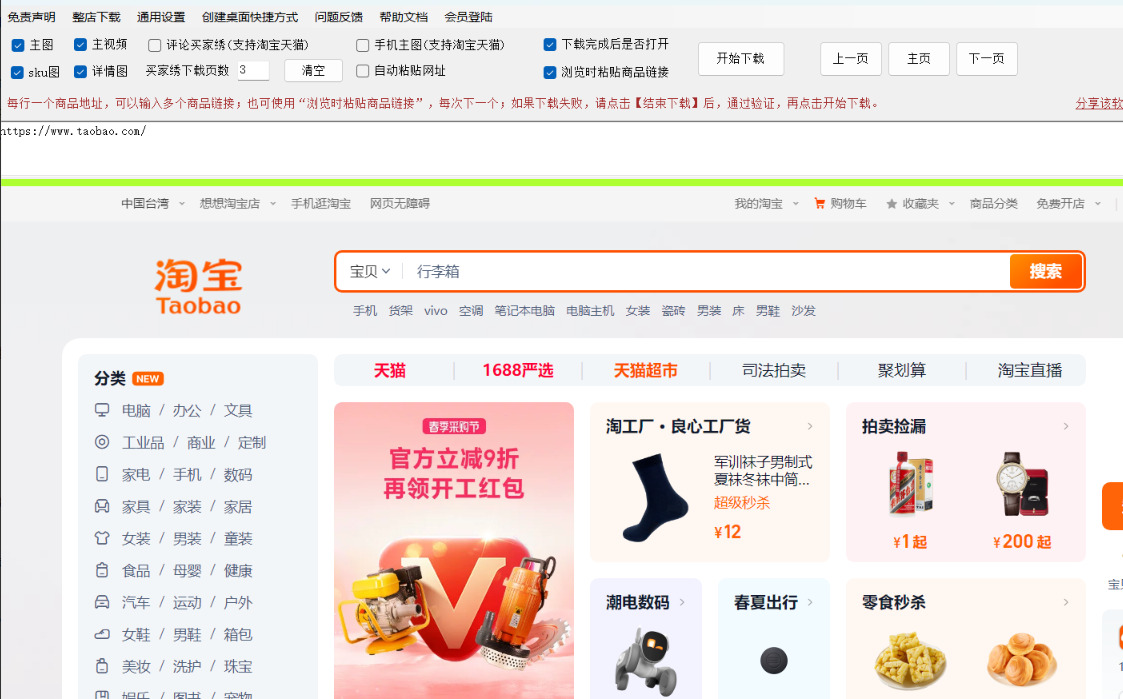Toggle the 主图 checkbox
Image resolution: width=1123 pixels, height=699 pixels.
click(x=18, y=46)
